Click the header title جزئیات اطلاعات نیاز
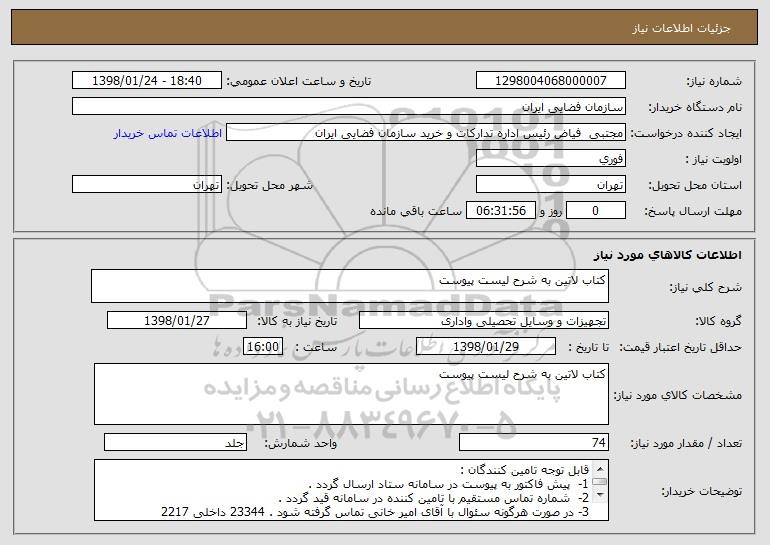 pos(681,28)
